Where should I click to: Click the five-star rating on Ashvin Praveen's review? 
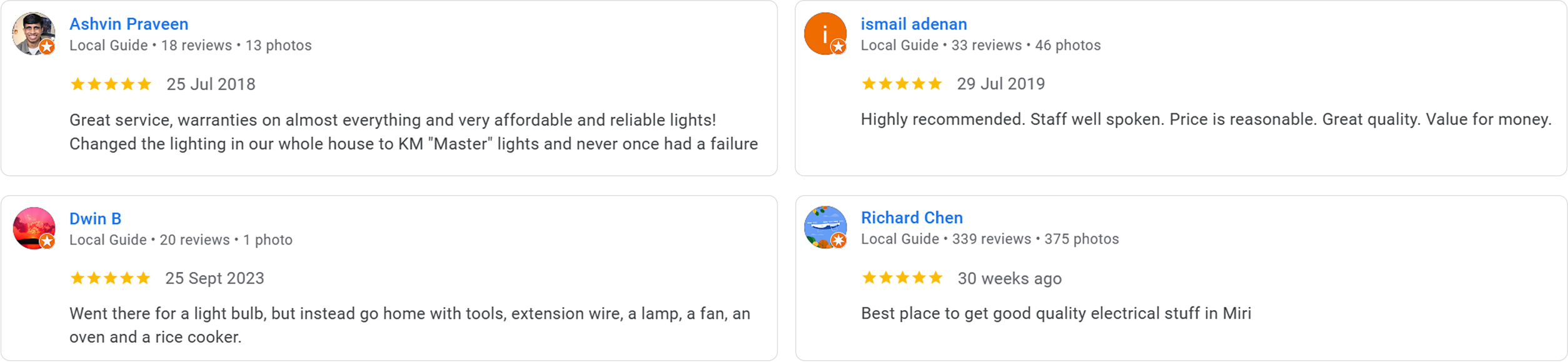(110, 83)
